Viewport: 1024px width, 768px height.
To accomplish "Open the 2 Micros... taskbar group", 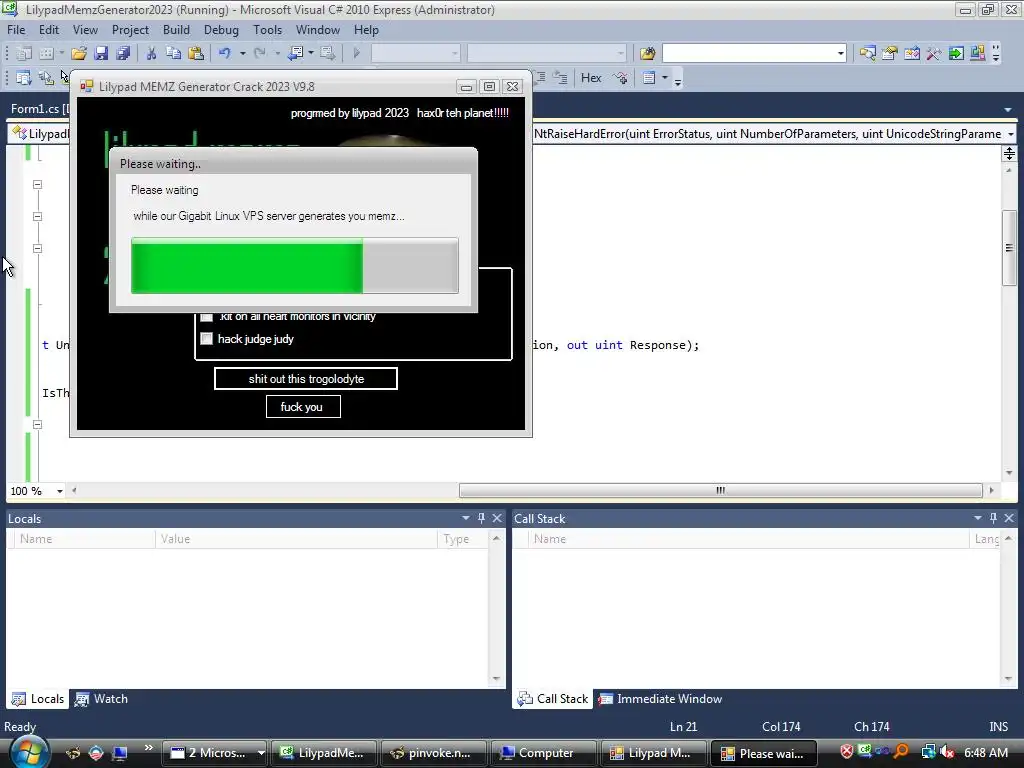I will [x=214, y=753].
